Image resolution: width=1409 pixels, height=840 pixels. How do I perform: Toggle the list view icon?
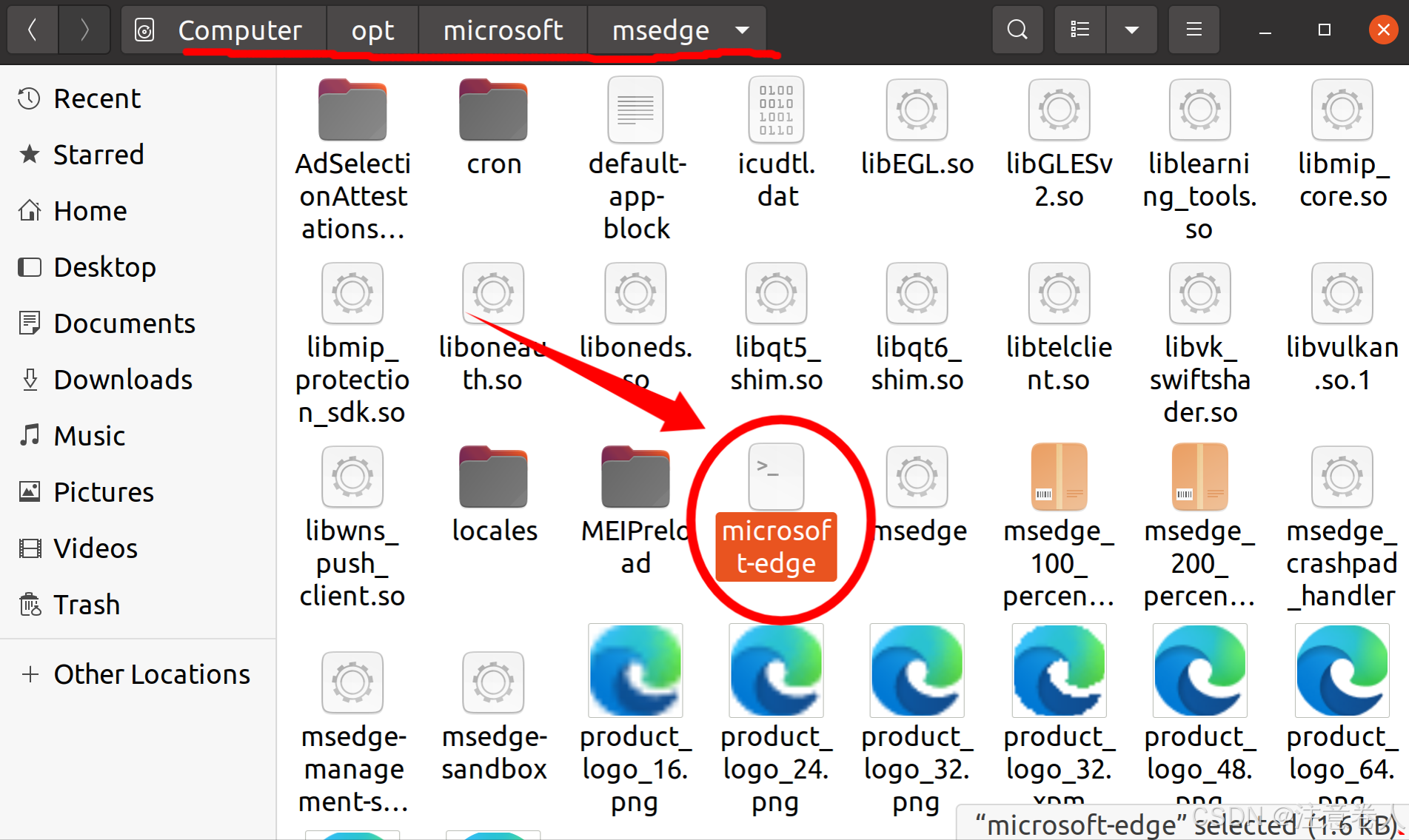tap(1080, 30)
